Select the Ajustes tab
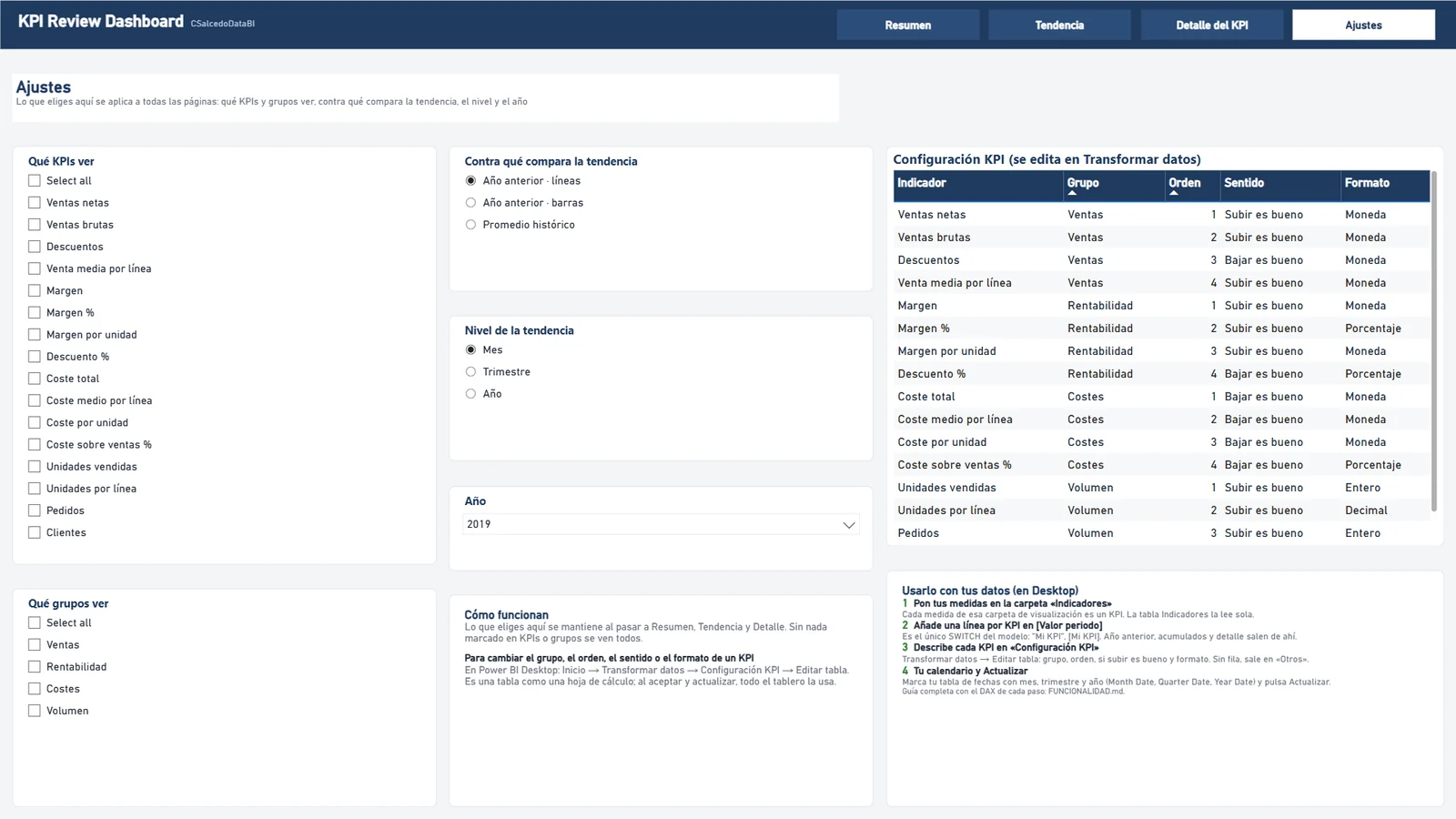 point(1363,25)
